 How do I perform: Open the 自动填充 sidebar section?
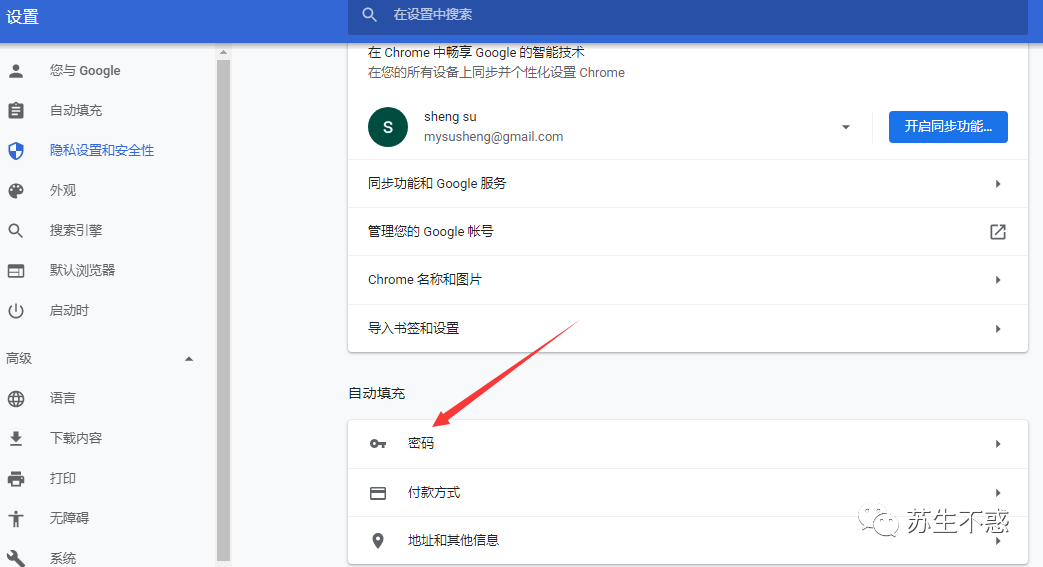click(76, 110)
